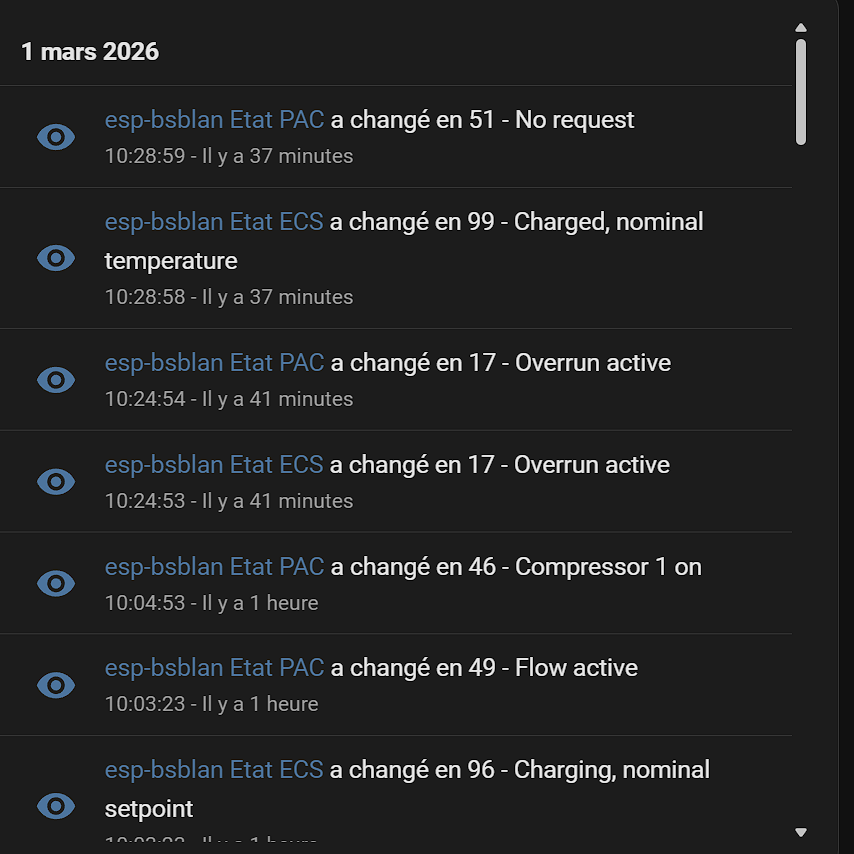Screen dimensions: 854x854
Task: Click eye icon of the 10:24:53 Overrun active entry
Action: click(56, 482)
